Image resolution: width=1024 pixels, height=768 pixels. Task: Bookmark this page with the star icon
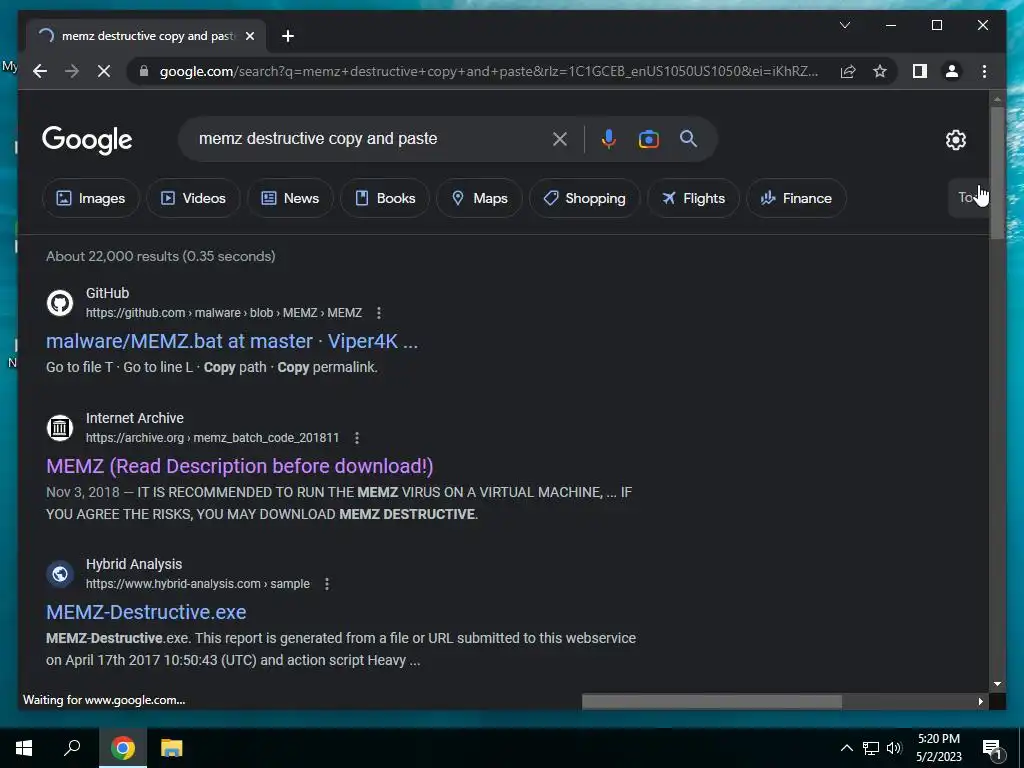[880, 71]
